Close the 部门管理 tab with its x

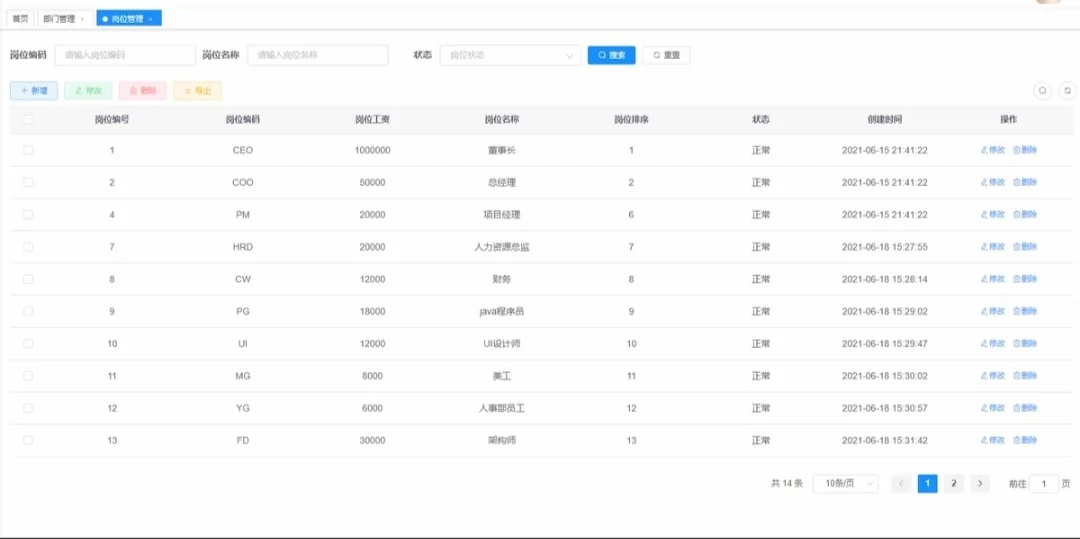[x=82, y=19]
